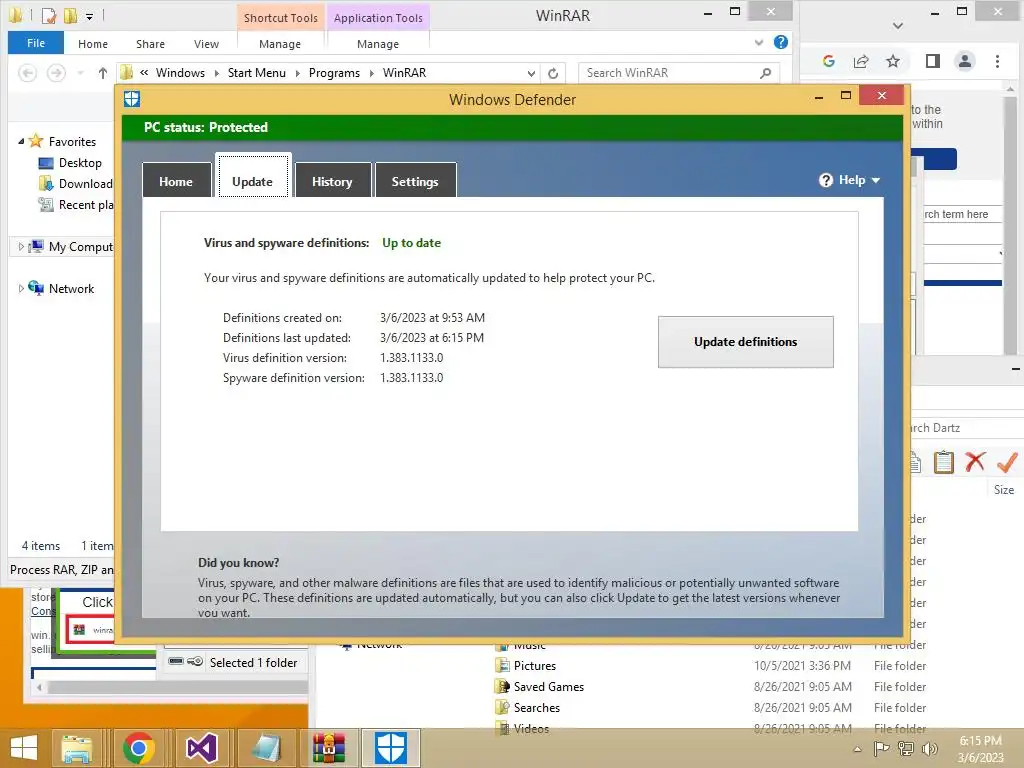Viewport: 1024px width, 768px height.
Task: Open the Windows Start button
Action: 24,748
